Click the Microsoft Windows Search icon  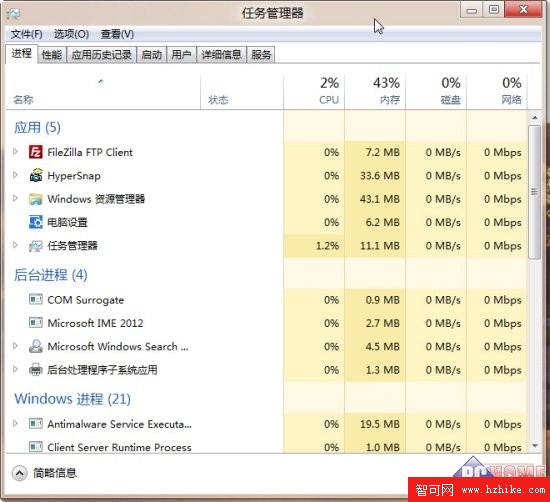tap(35, 346)
